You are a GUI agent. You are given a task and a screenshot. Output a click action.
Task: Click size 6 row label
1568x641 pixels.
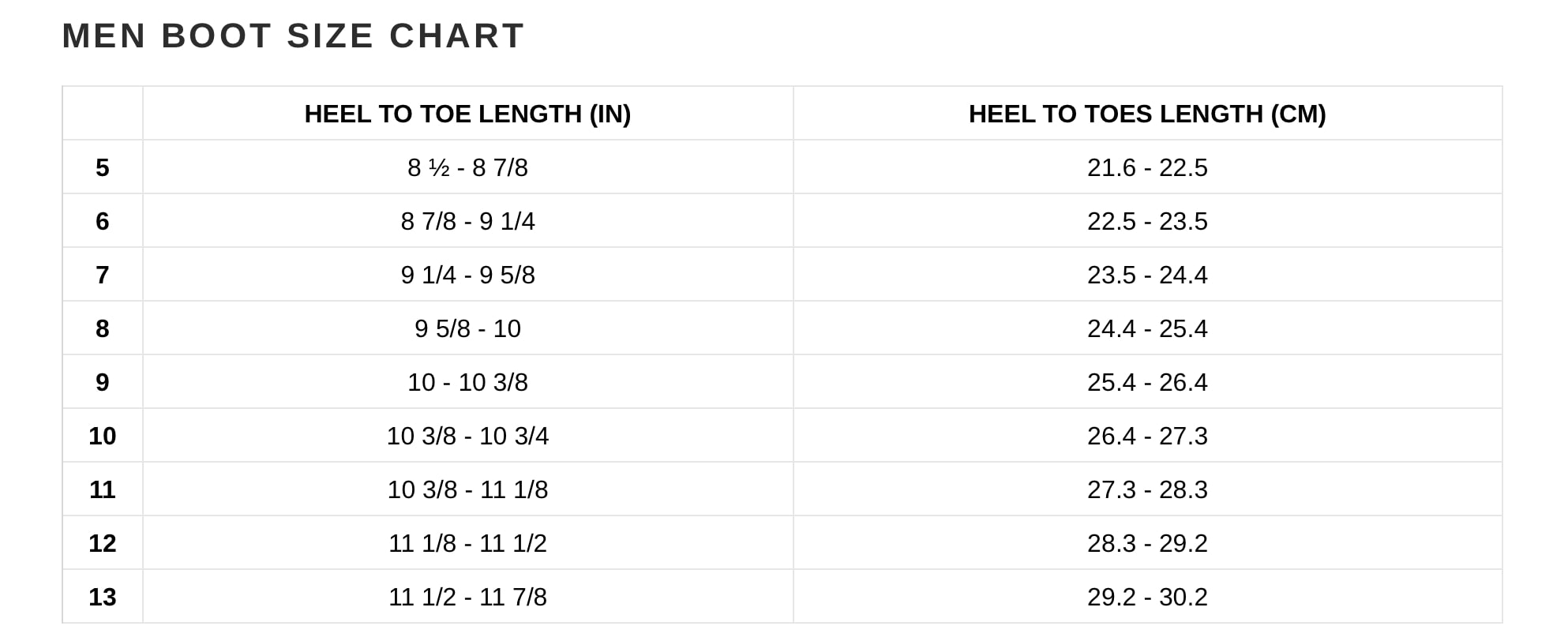pos(103,221)
